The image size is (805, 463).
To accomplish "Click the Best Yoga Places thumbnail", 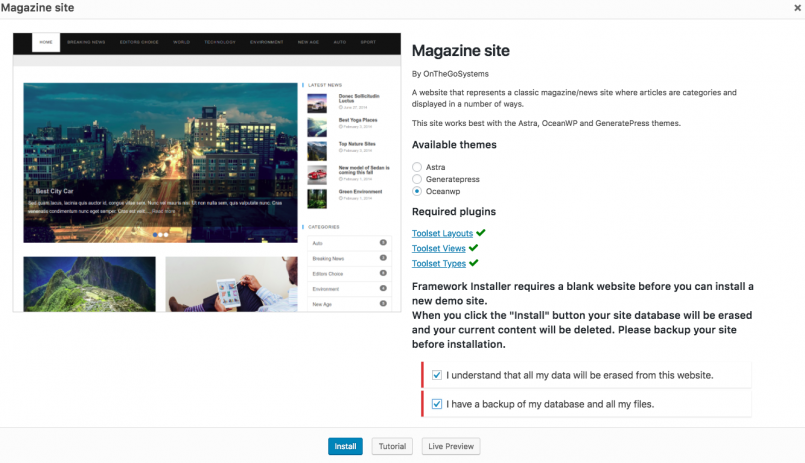I will (x=317, y=127).
